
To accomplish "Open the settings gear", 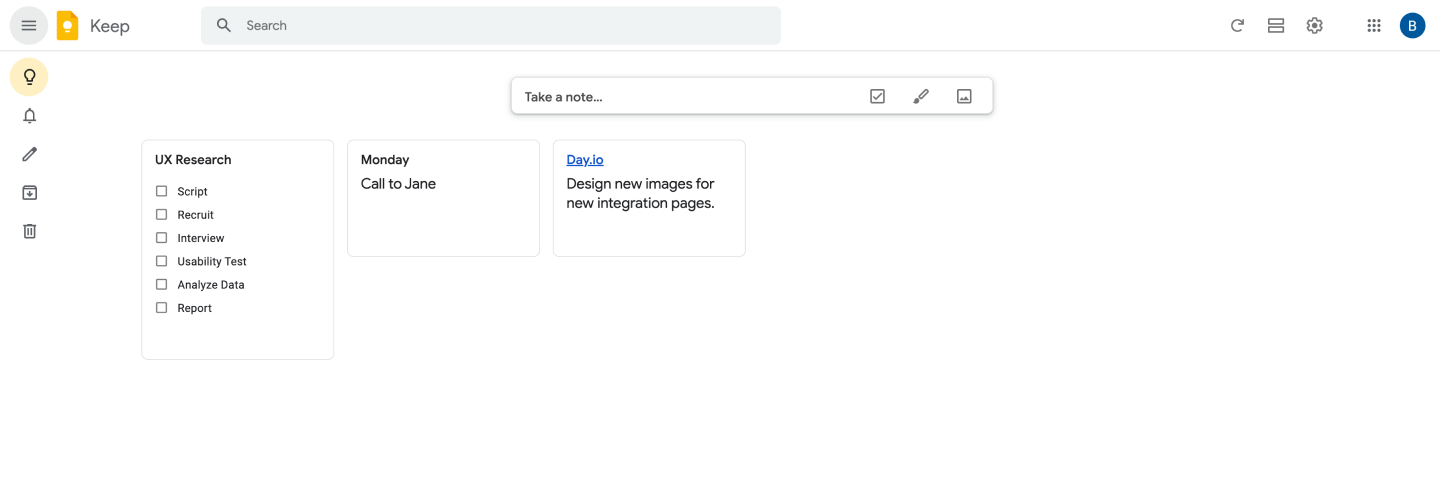I will click(x=1314, y=26).
